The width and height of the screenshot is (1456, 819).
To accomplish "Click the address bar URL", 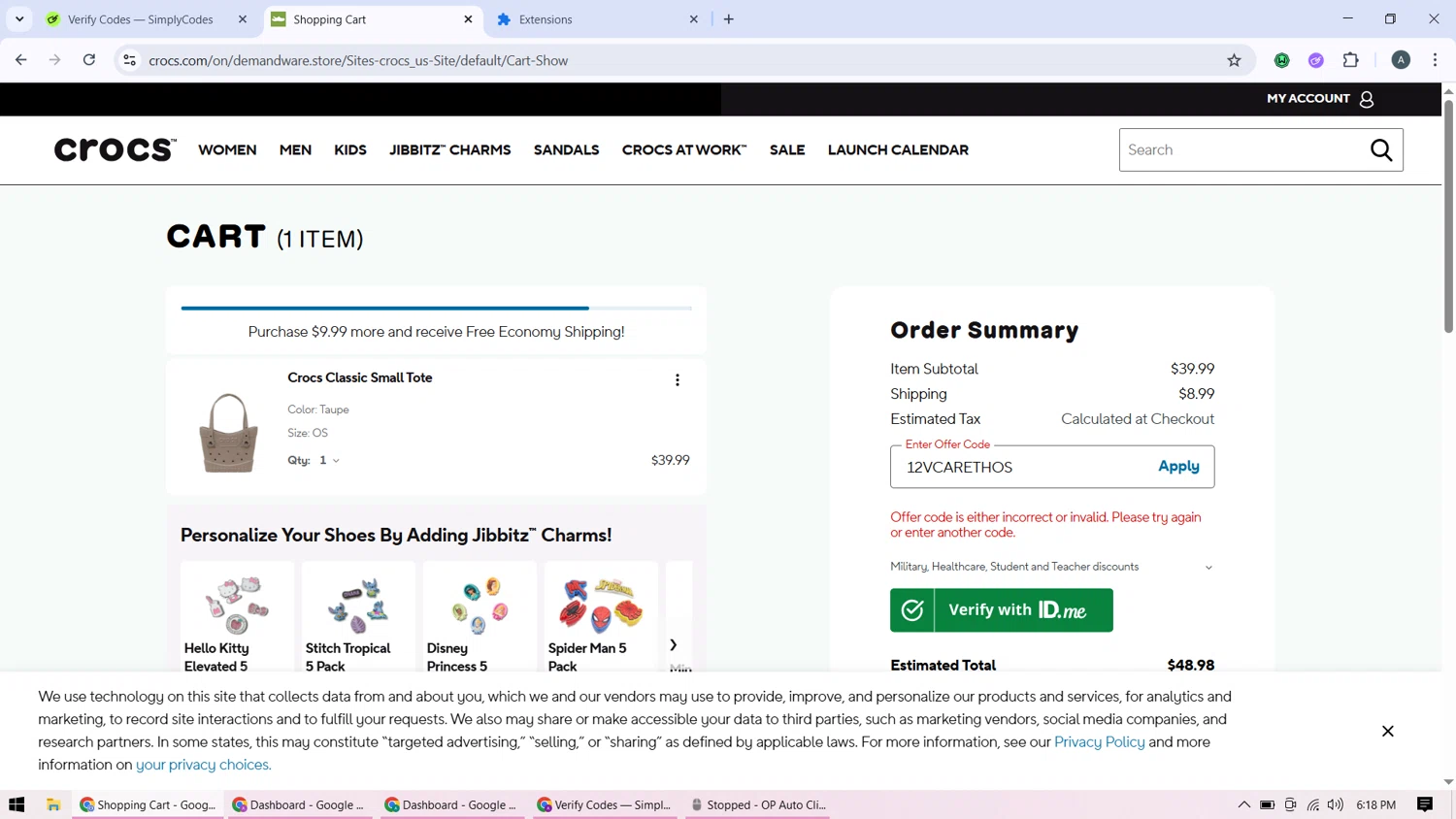I will coord(358,60).
